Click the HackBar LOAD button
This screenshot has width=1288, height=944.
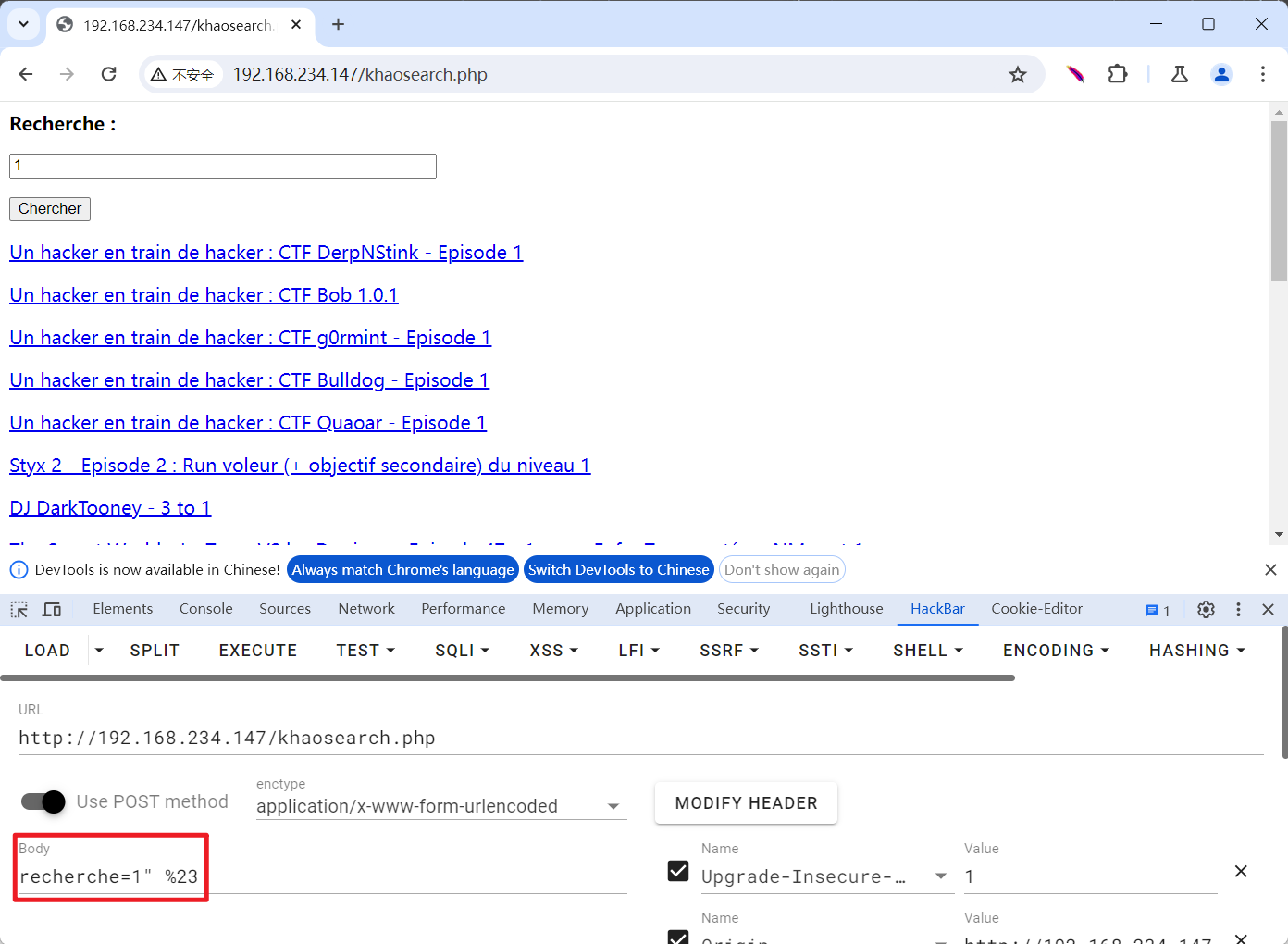(x=47, y=651)
